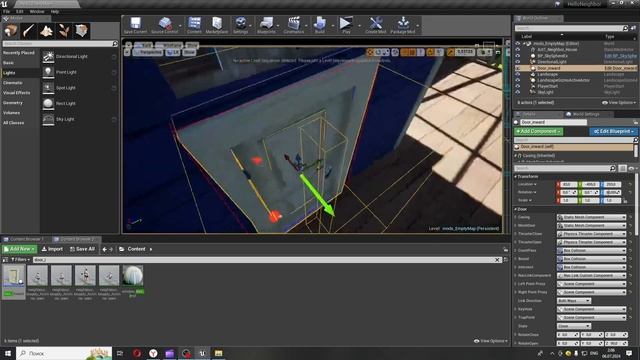Open the Source Control toolbar icon
Screen dimensions: 640x360
(164, 25)
